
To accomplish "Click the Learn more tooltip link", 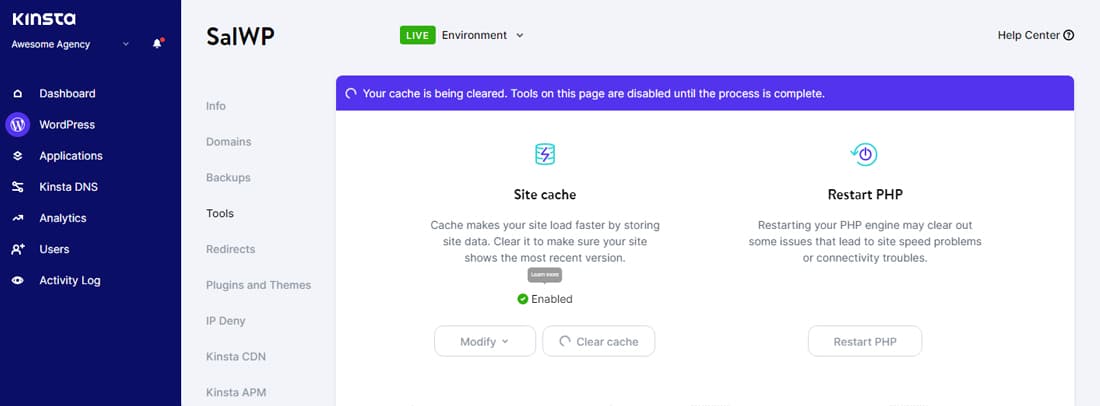I will tap(545, 274).
